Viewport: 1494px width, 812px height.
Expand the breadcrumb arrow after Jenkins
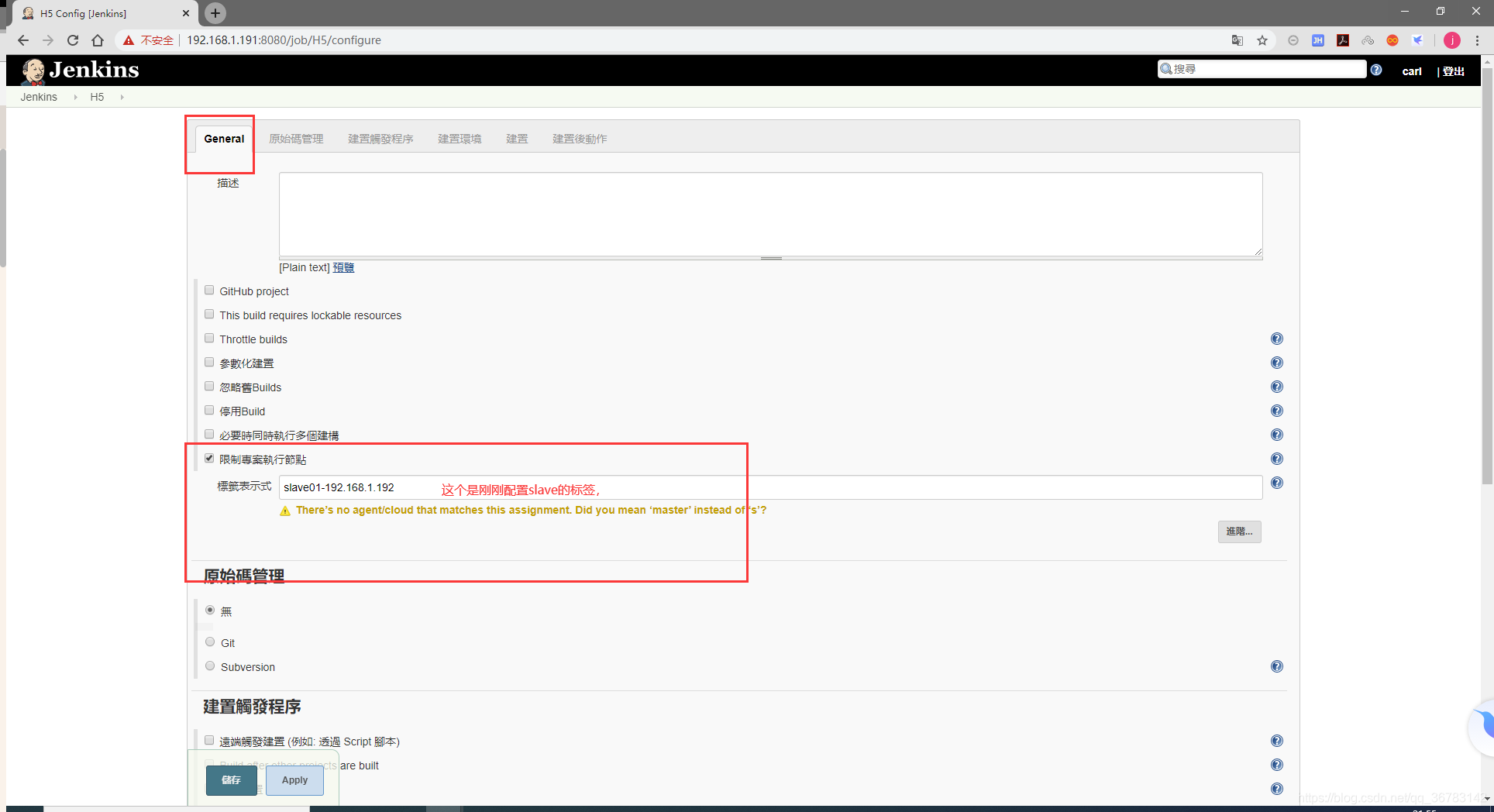75,97
